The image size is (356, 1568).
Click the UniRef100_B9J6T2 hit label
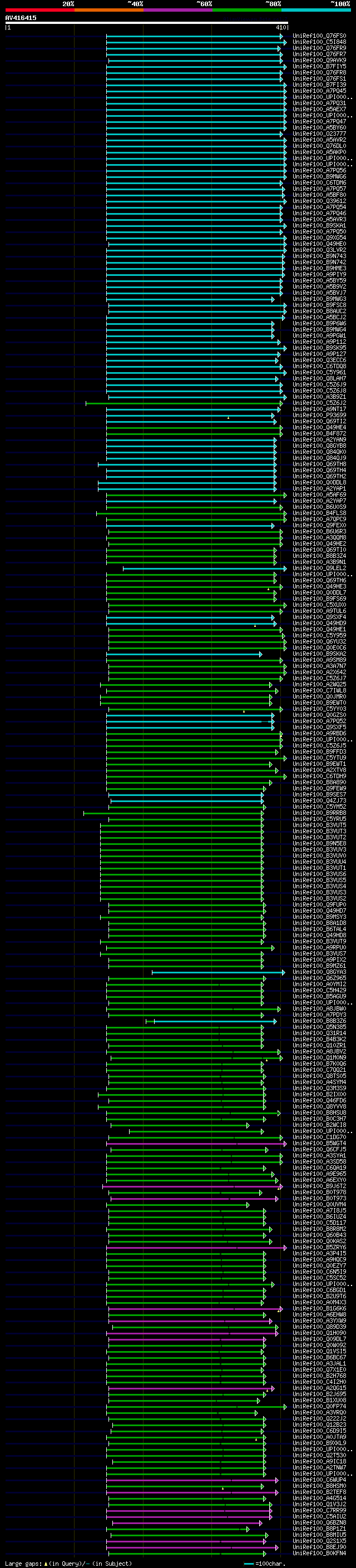319,1186
